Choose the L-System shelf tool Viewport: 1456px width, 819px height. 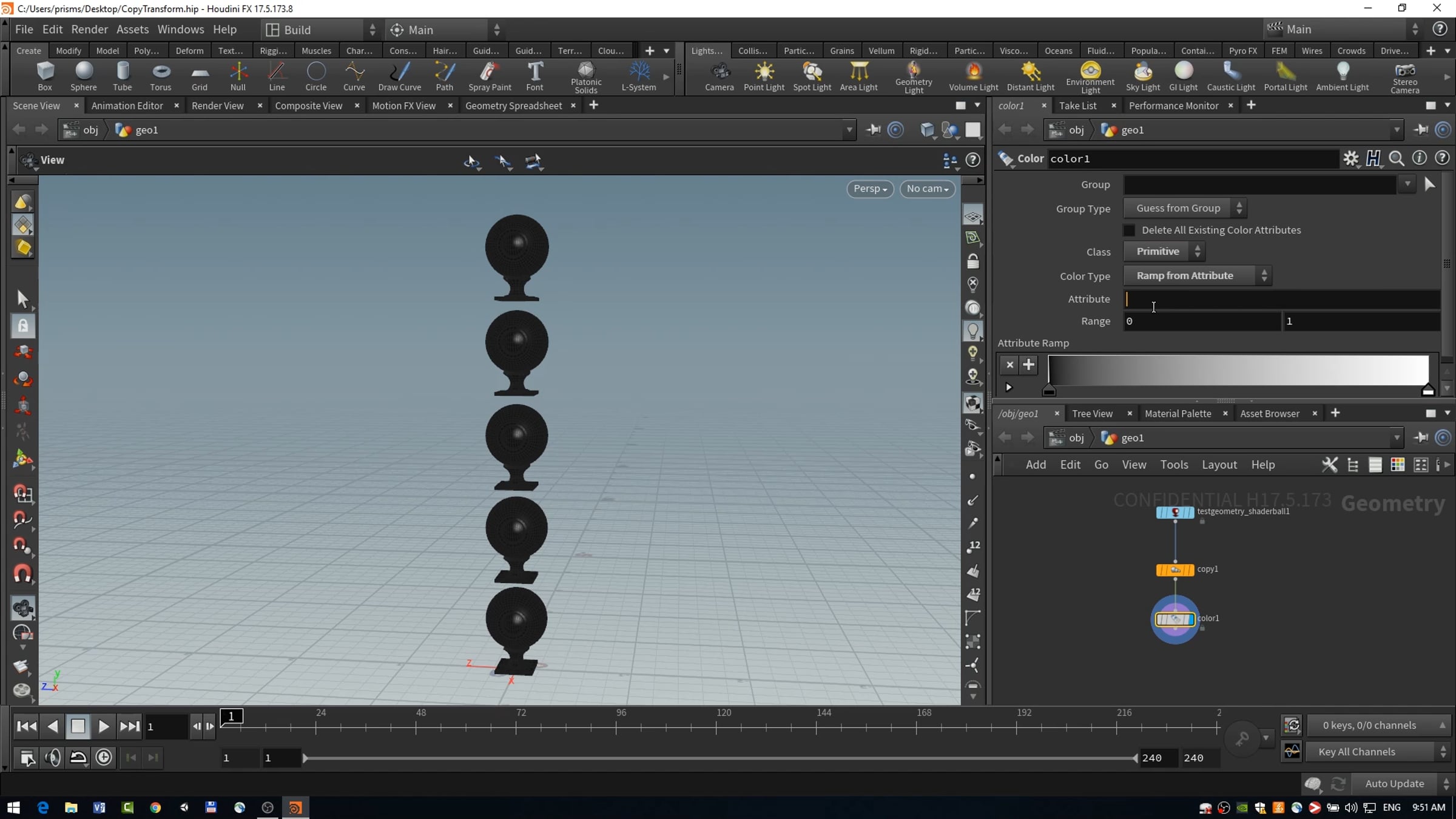[x=639, y=76]
